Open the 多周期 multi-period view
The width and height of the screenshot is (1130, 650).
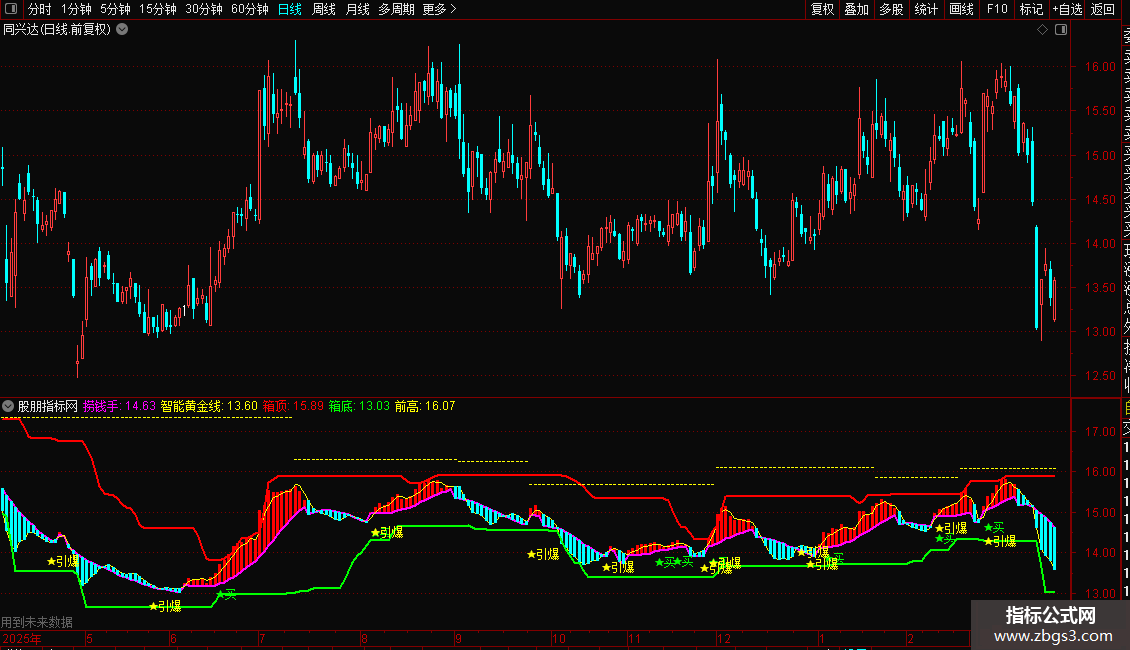point(396,9)
